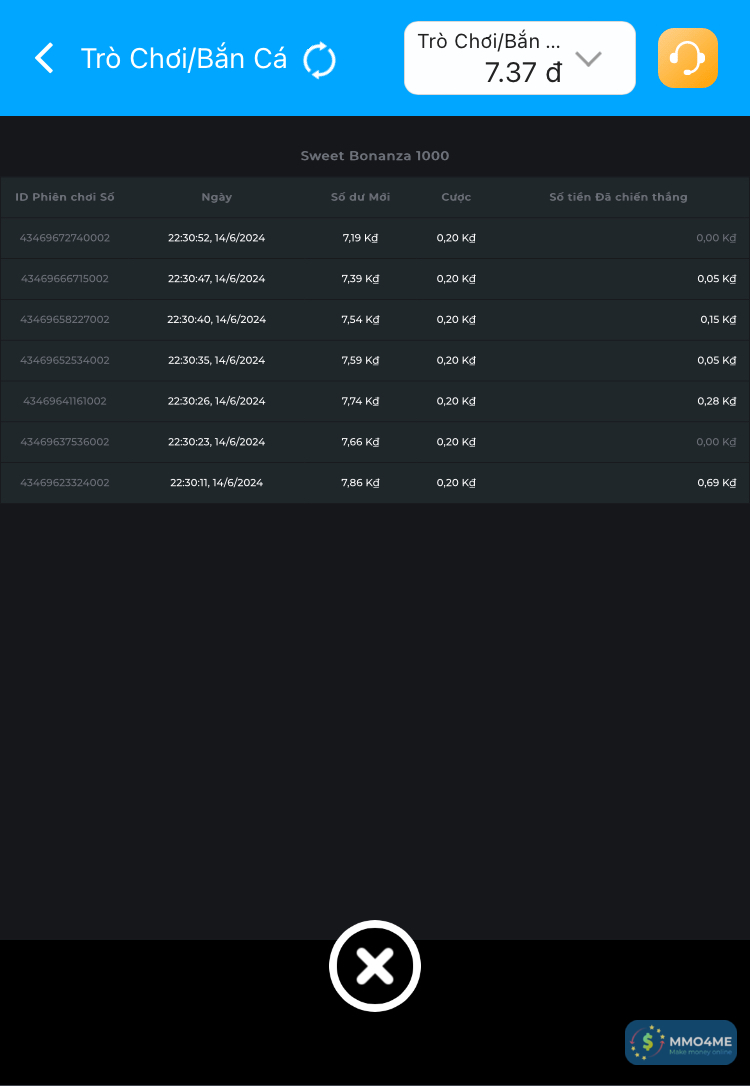The width and height of the screenshot is (750, 1086).
Task: Tap the back arrow icon
Action: [x=45, y=58]
